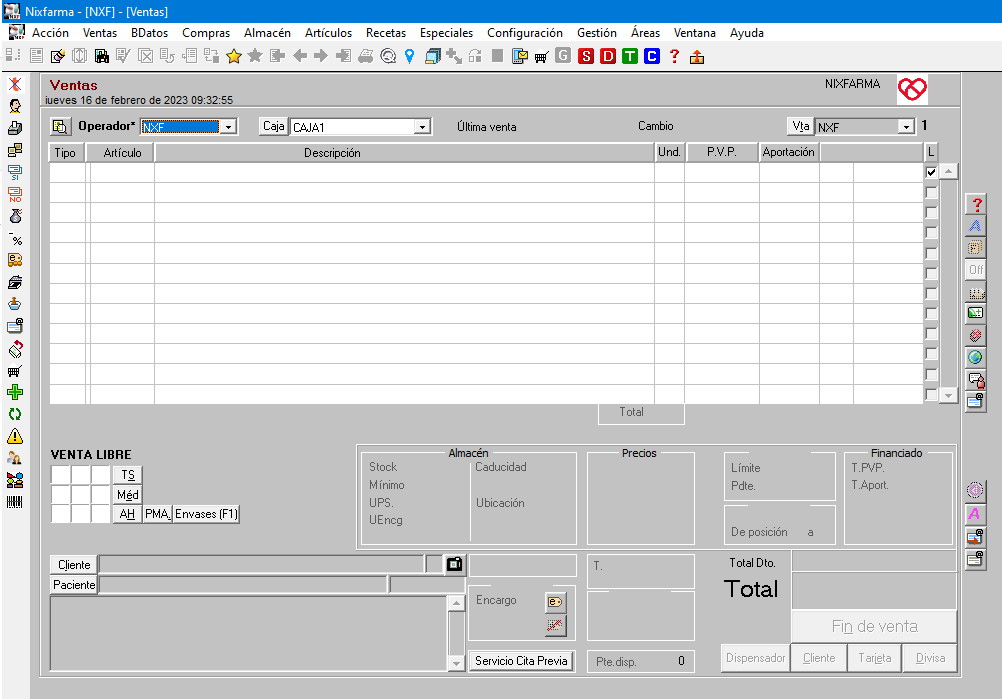Check the eighth row L checkbox

coord(931,314)
